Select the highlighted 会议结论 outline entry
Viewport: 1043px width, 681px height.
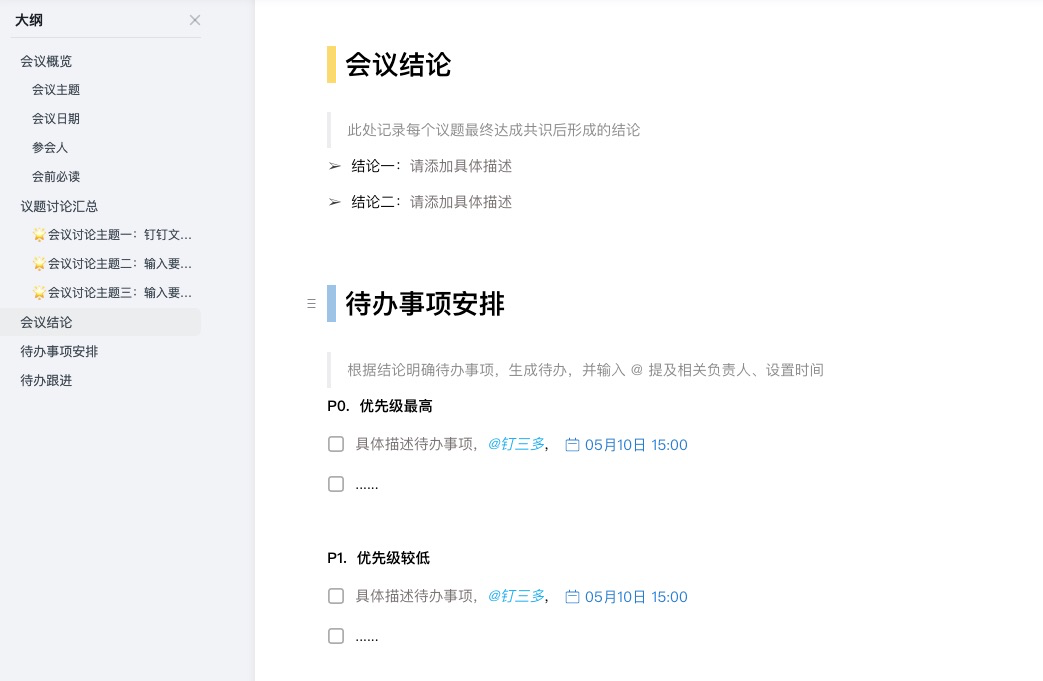(46, 322)
